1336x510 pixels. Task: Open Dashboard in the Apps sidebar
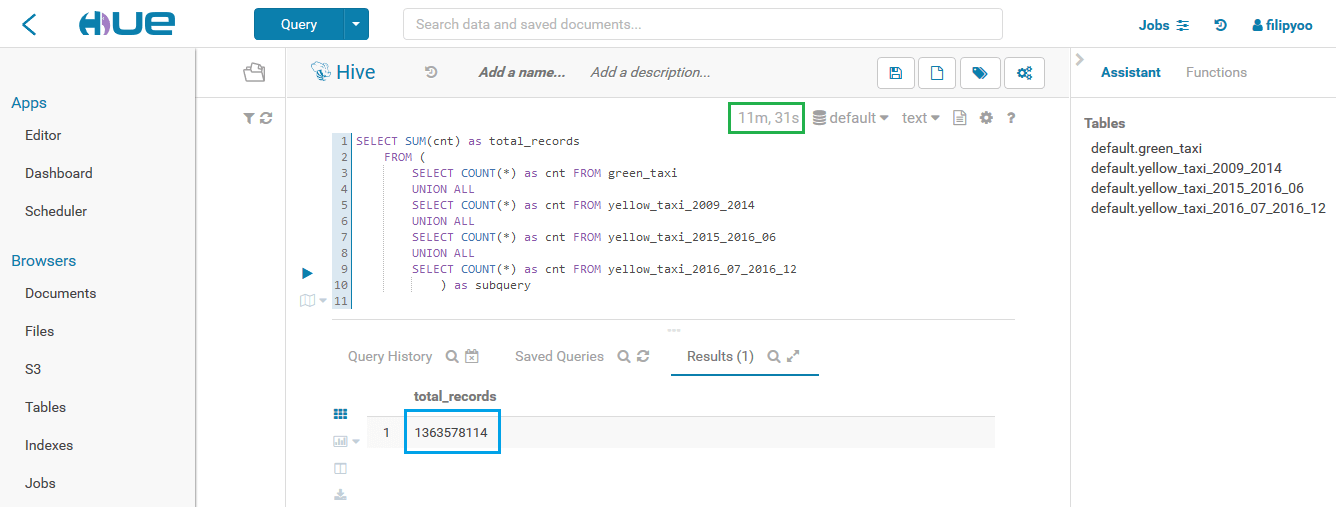(x=59, y=173)
